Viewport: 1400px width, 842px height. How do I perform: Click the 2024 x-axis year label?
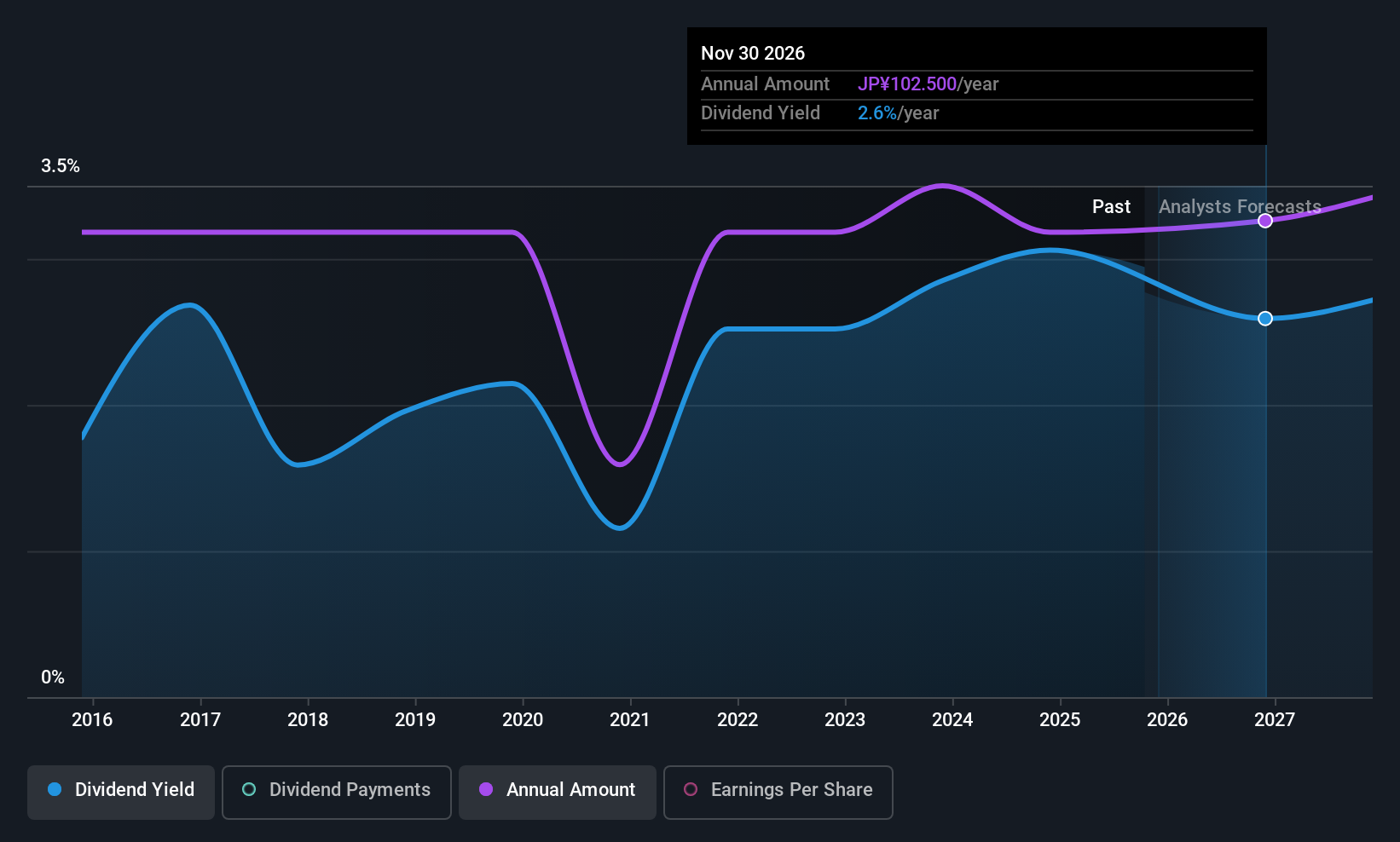952,719
